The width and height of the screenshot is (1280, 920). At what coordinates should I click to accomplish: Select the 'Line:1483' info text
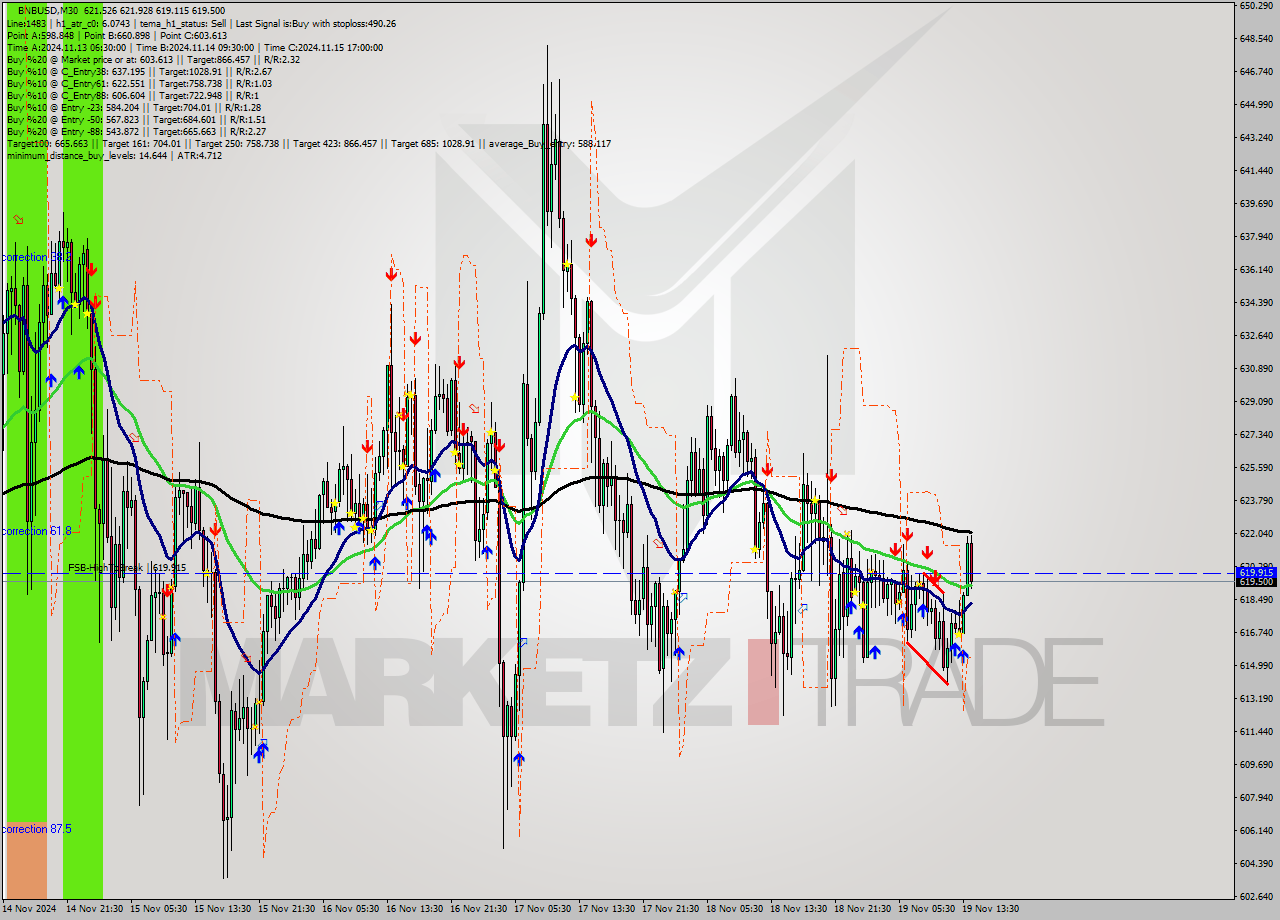point(26,23)
